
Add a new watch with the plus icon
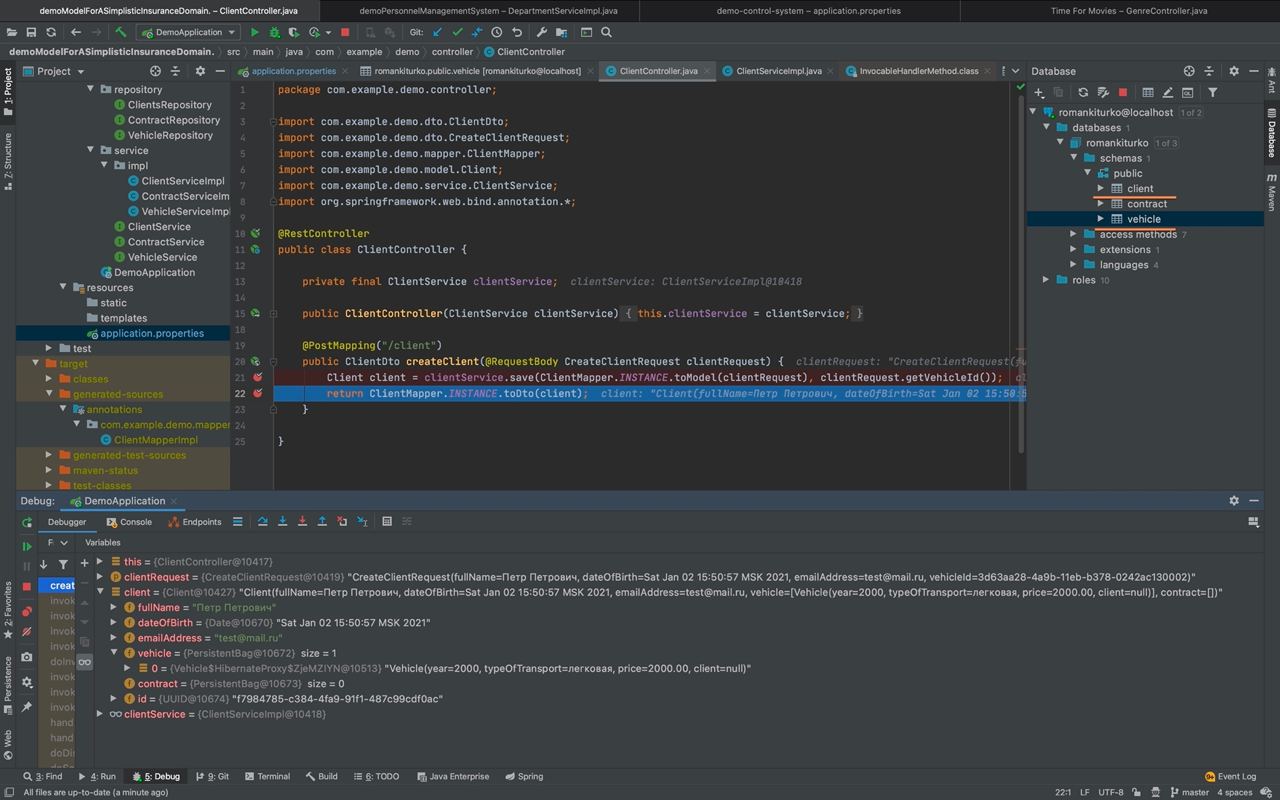click(x=84, y=563)
